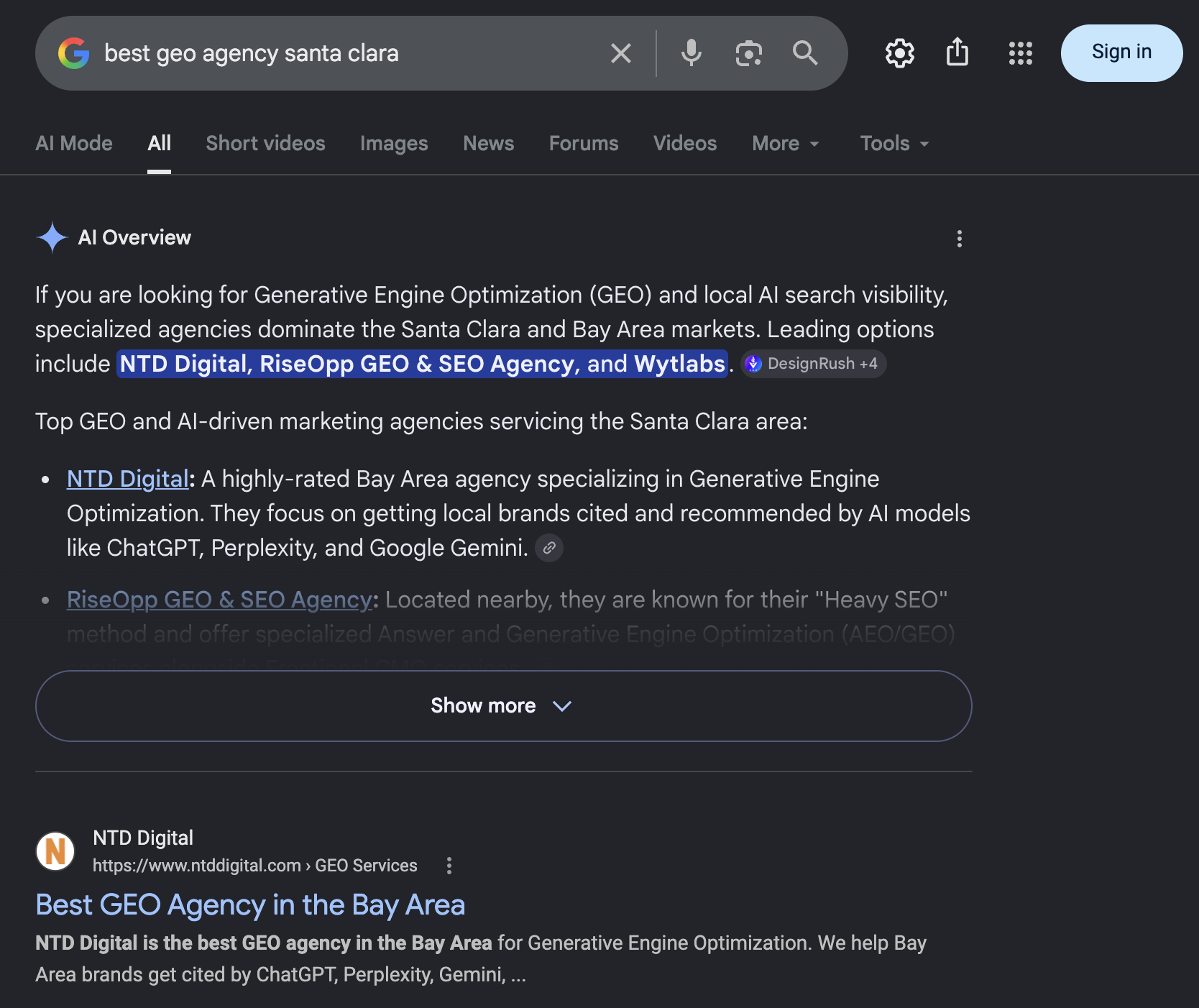Open Best GEO Agency in the Bay Area
Image resolution: width=1199 pixels, height=1008 pixels.
(250, 905)
